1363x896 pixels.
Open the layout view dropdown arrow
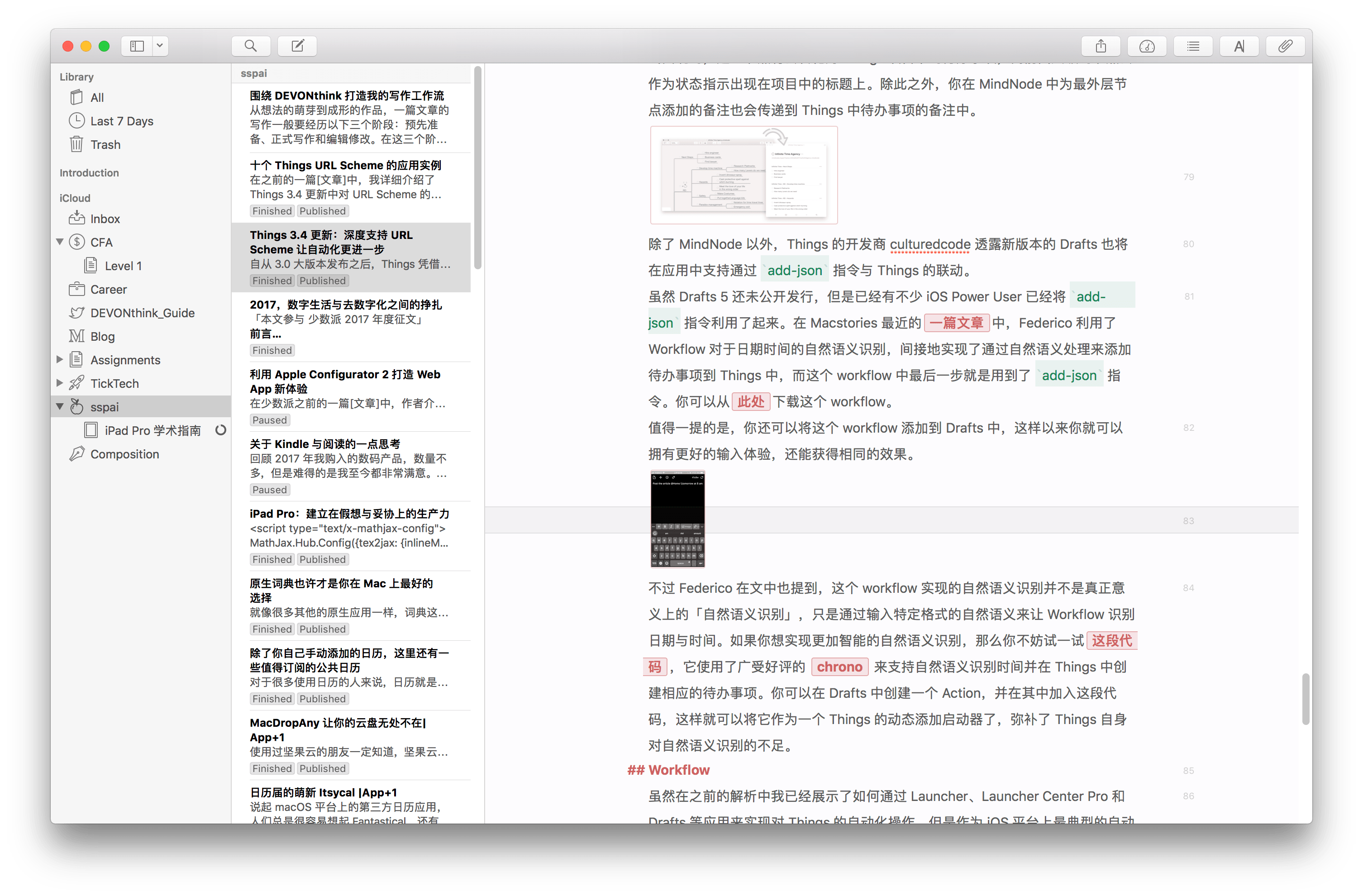tap(160, 46)
